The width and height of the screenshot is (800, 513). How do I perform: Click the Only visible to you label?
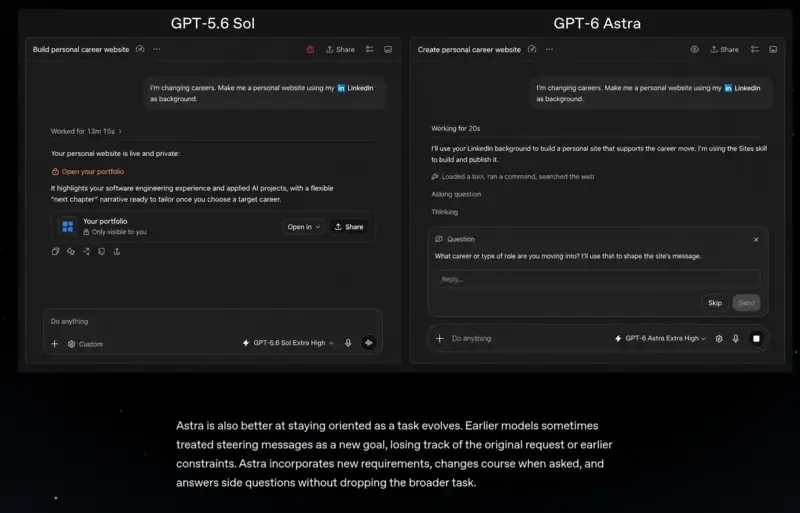click(115, 232)
